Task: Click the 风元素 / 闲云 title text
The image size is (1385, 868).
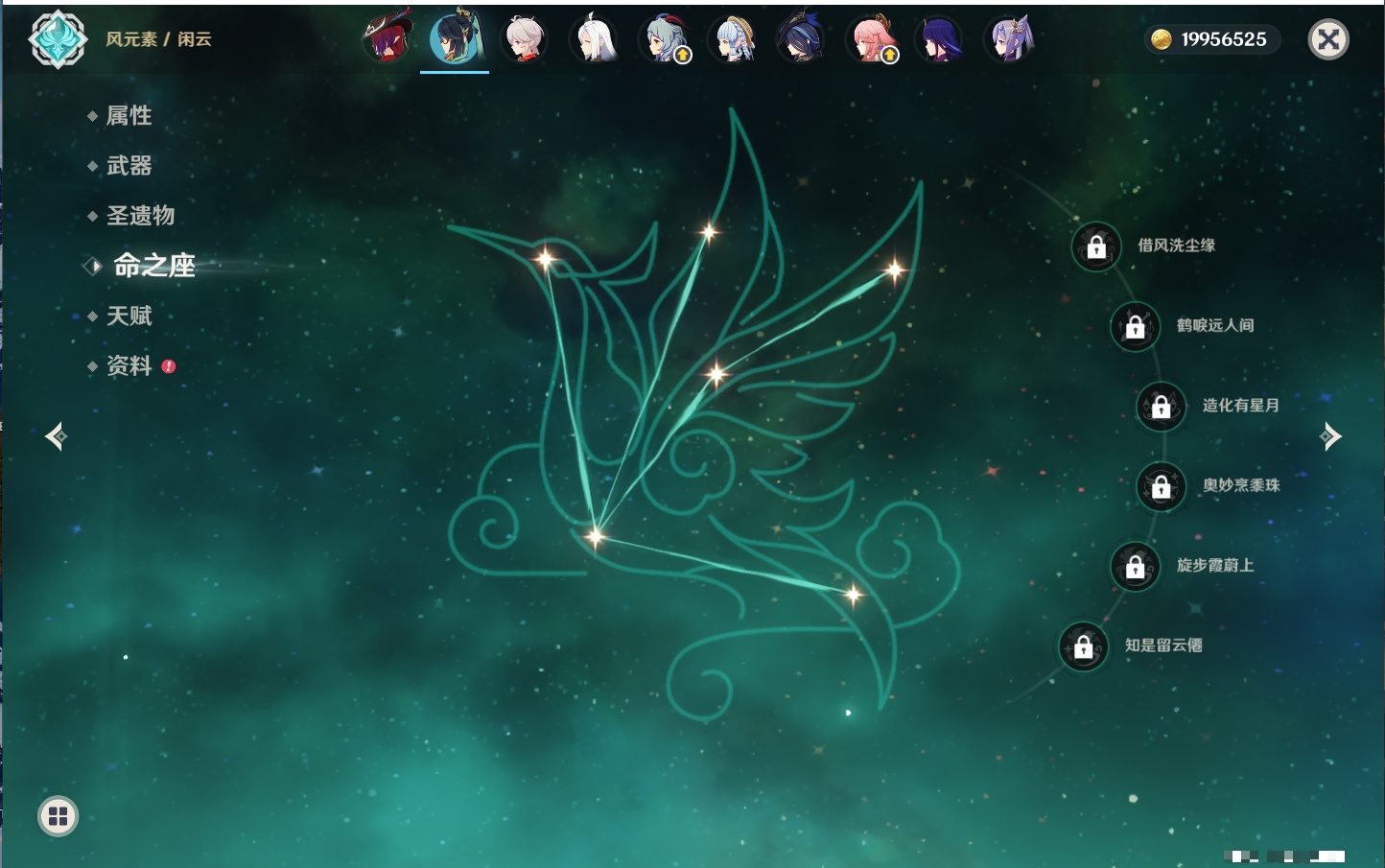Action: pos(158,39)
